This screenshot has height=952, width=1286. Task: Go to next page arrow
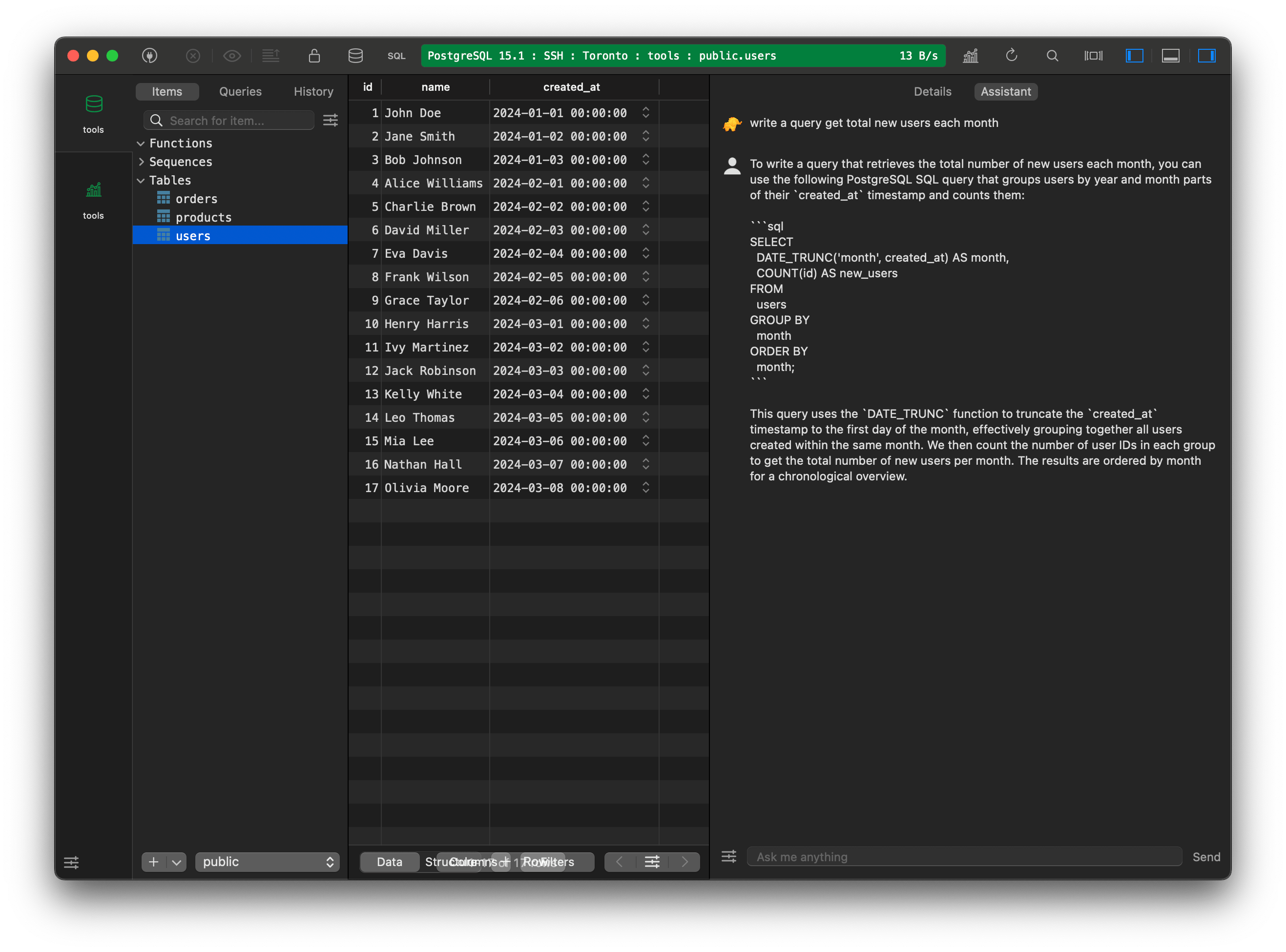tap(684, 862)
